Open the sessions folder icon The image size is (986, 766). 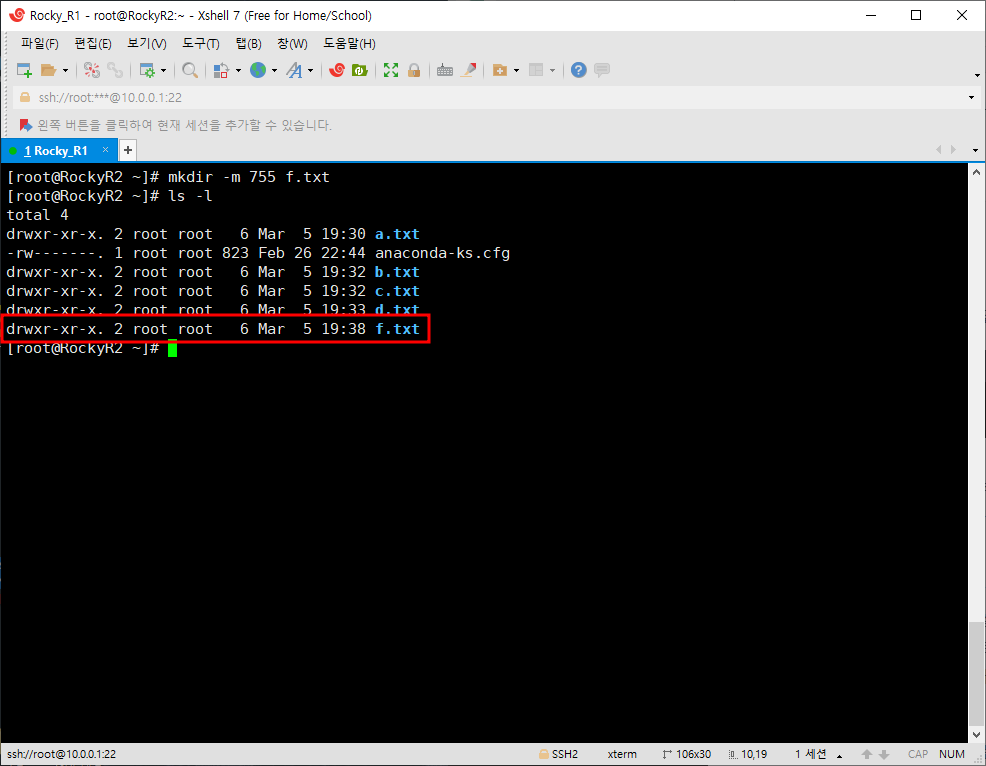point(48,70)
